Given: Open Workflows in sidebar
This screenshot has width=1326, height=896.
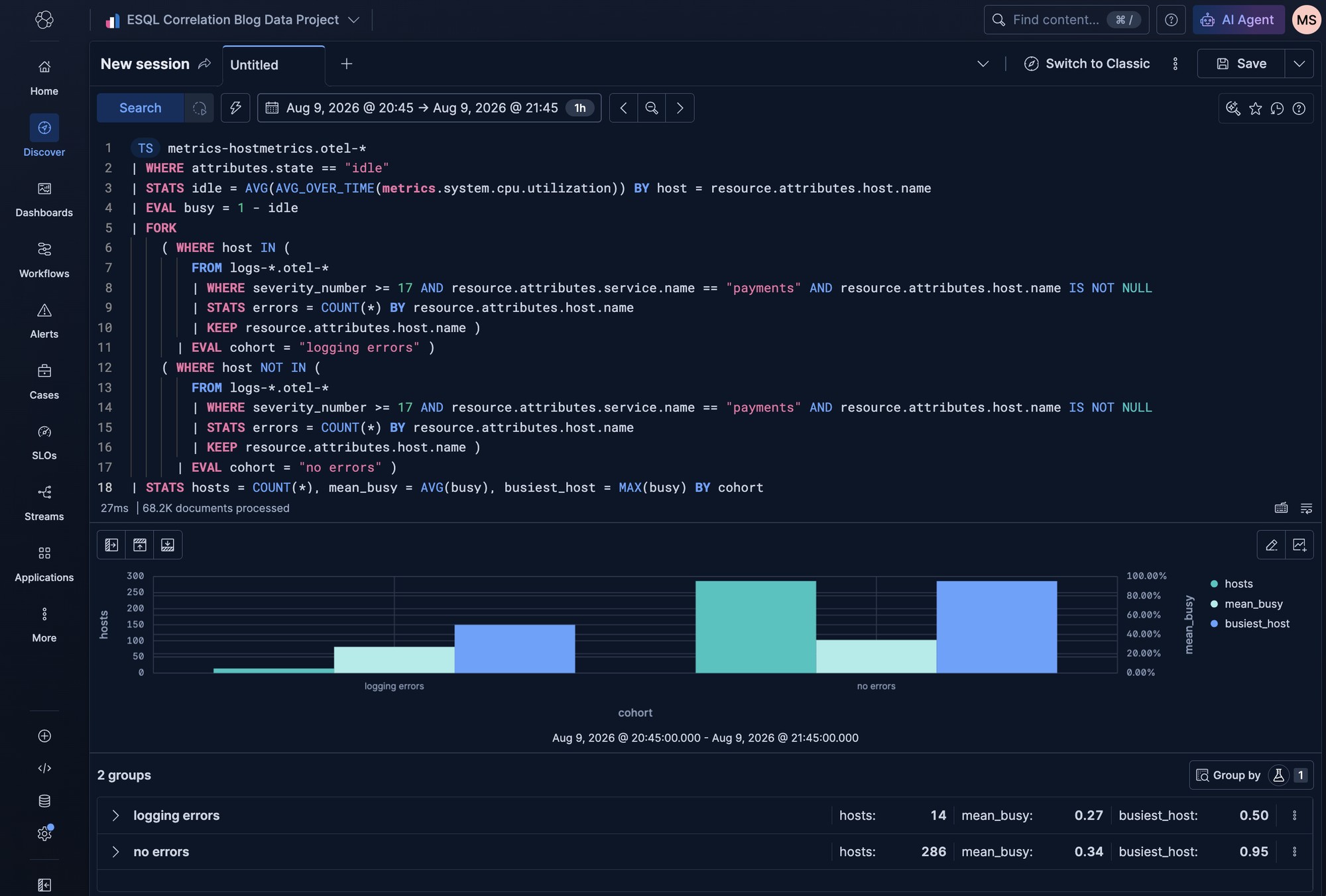Looking at the screenshot, I should (44, 260).
